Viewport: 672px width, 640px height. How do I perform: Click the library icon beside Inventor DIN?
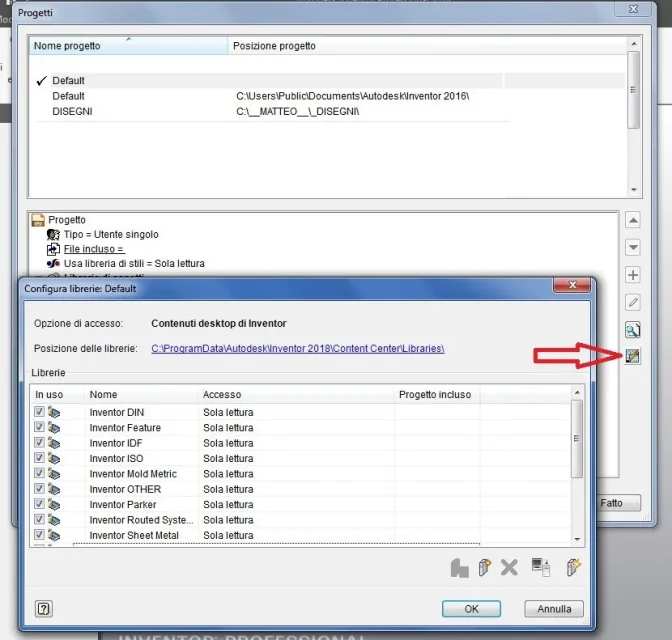(x=54, y=412)
